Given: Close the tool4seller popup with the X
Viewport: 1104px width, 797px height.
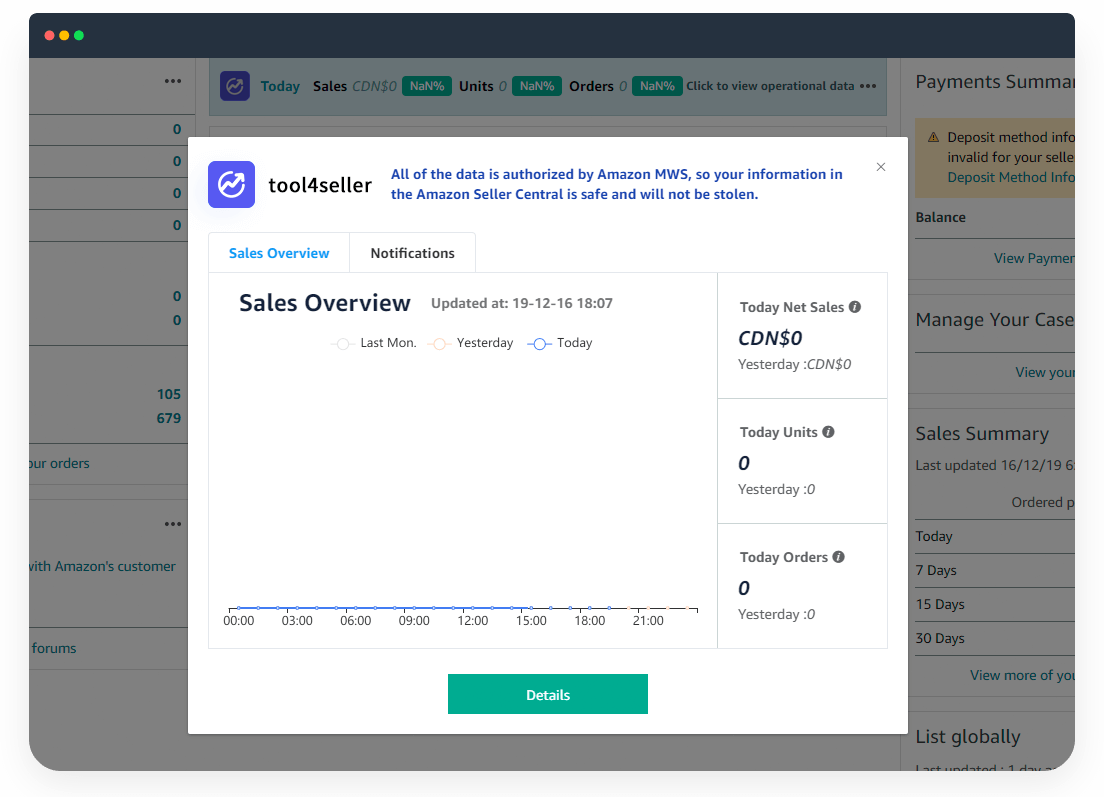Looking at the screenshot, I should 881,167.
